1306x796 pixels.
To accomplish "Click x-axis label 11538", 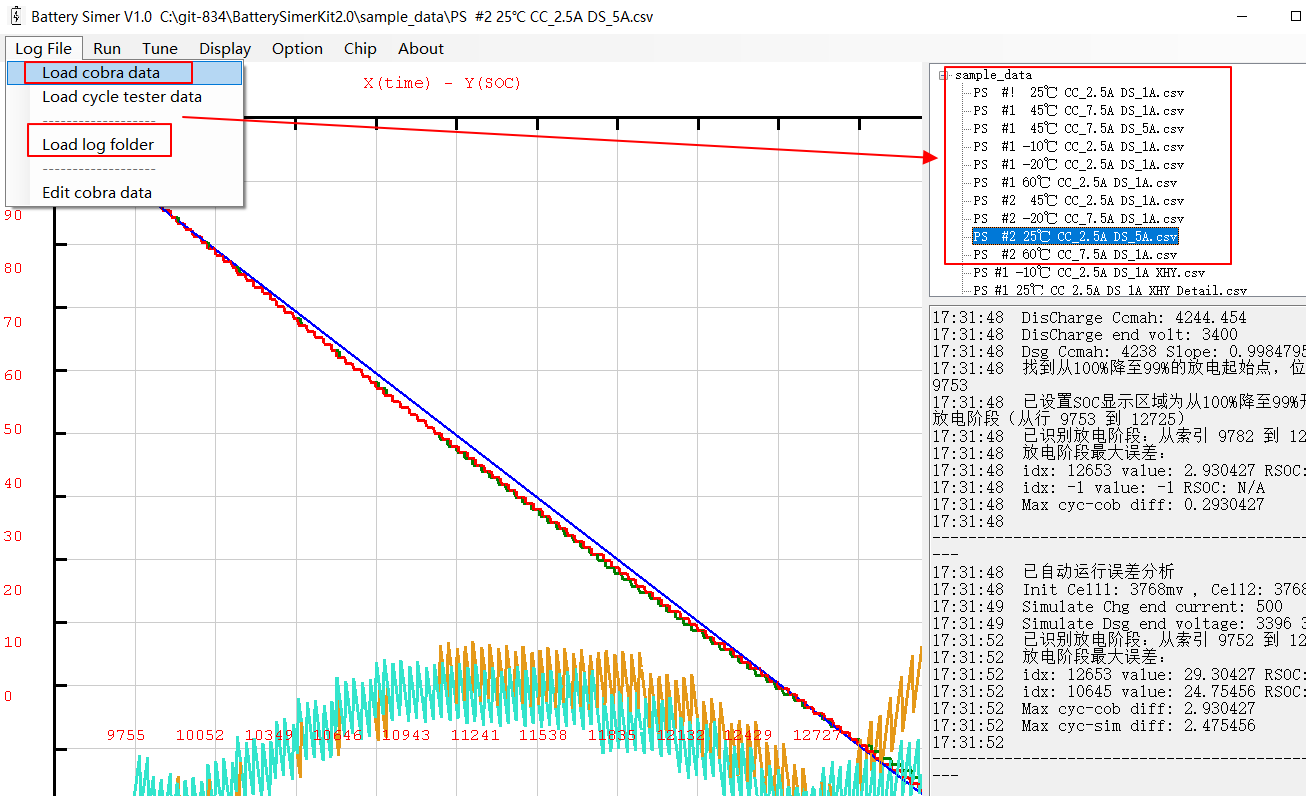I will pos(543,735).
